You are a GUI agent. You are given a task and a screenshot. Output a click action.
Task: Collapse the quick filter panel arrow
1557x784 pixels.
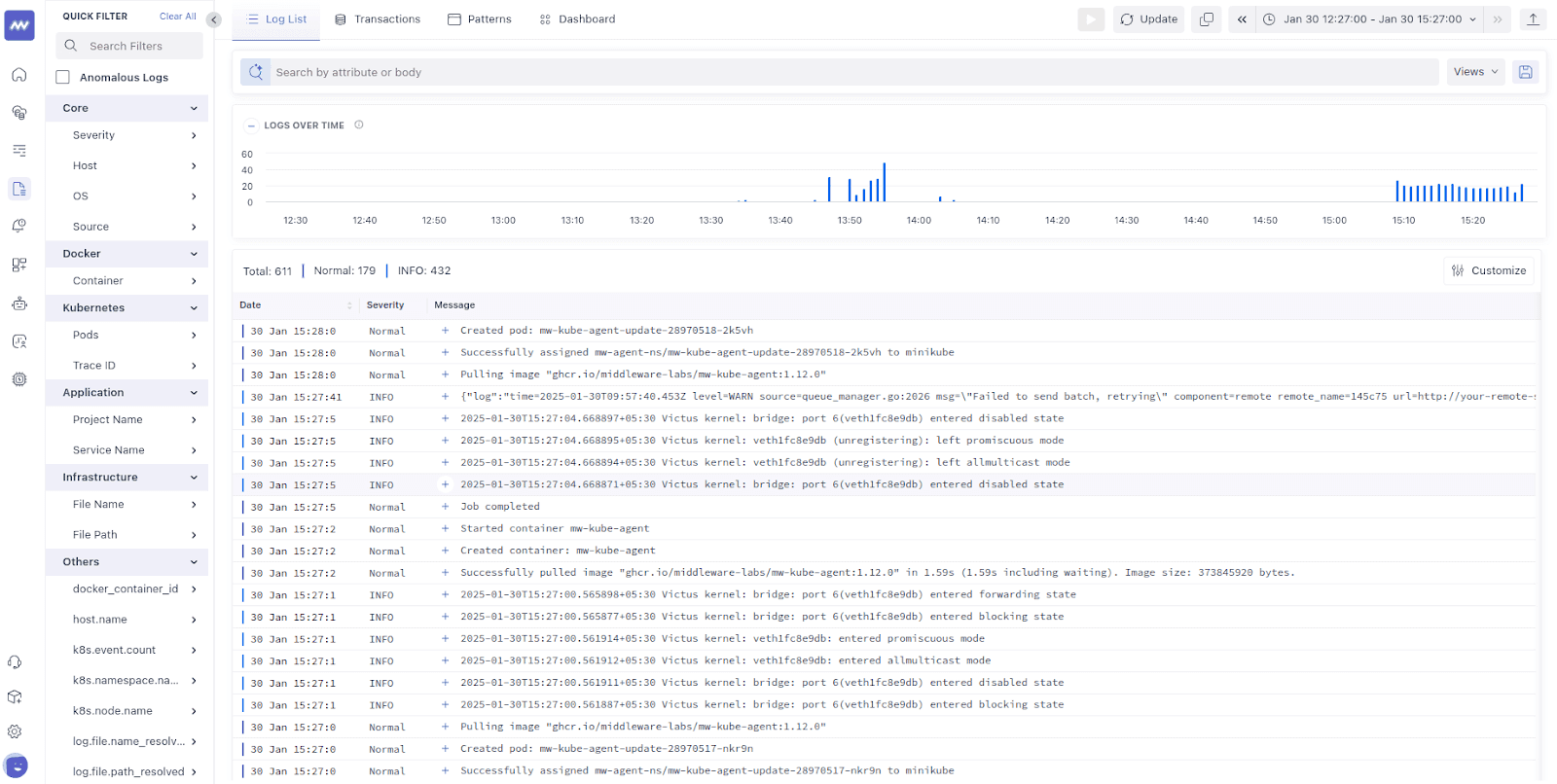pyautogui.click(x=214, y=19)
